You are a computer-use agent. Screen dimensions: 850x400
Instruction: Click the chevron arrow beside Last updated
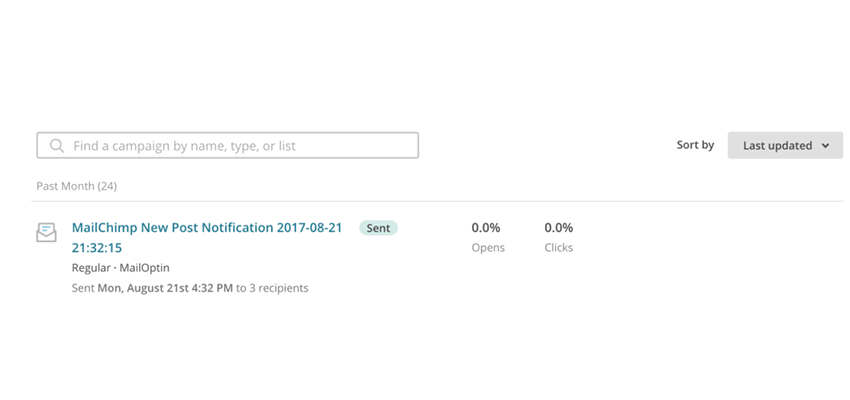pos(825,146)
